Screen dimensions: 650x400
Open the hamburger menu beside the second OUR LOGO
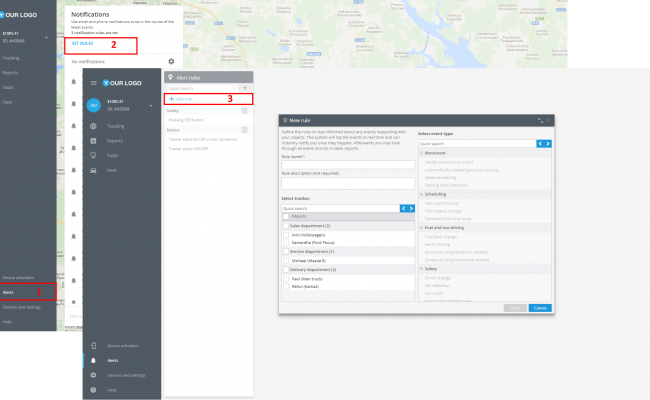pyautogui.click(x=94, y=83)
